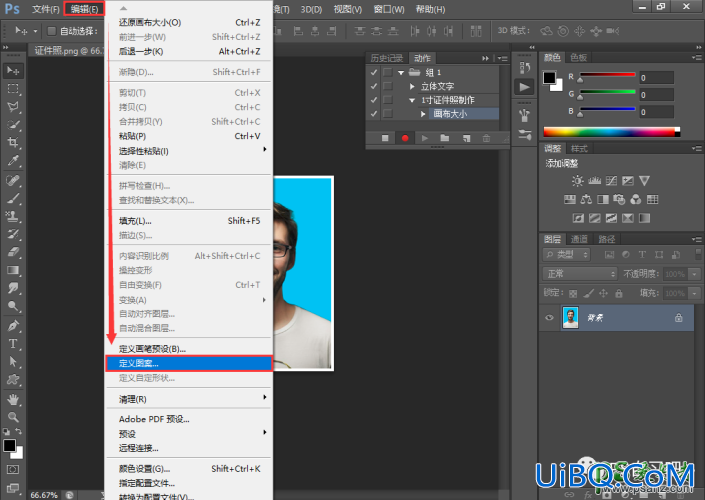The image size is (705, 500).
Task: Open the 帮助(H) menu
Action: point(430,9)
